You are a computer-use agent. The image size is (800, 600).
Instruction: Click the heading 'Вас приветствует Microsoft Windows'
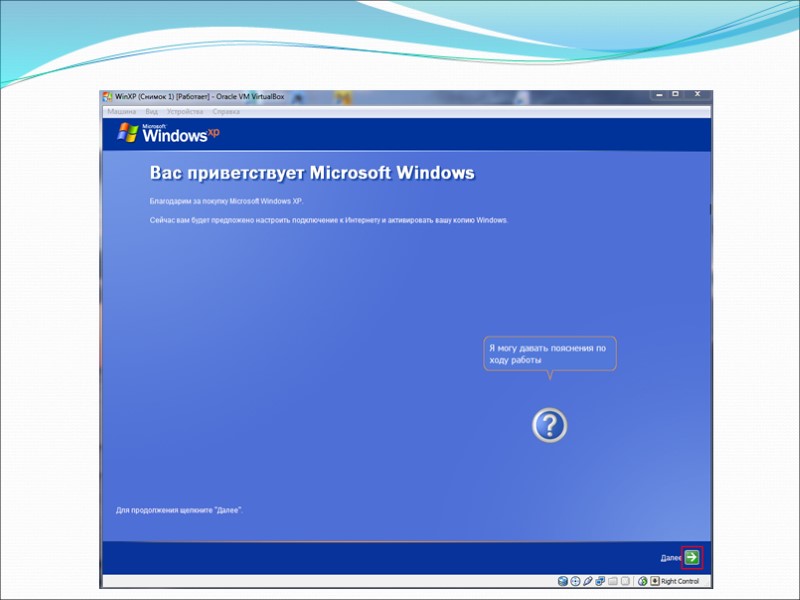click(x=312, y=172)
